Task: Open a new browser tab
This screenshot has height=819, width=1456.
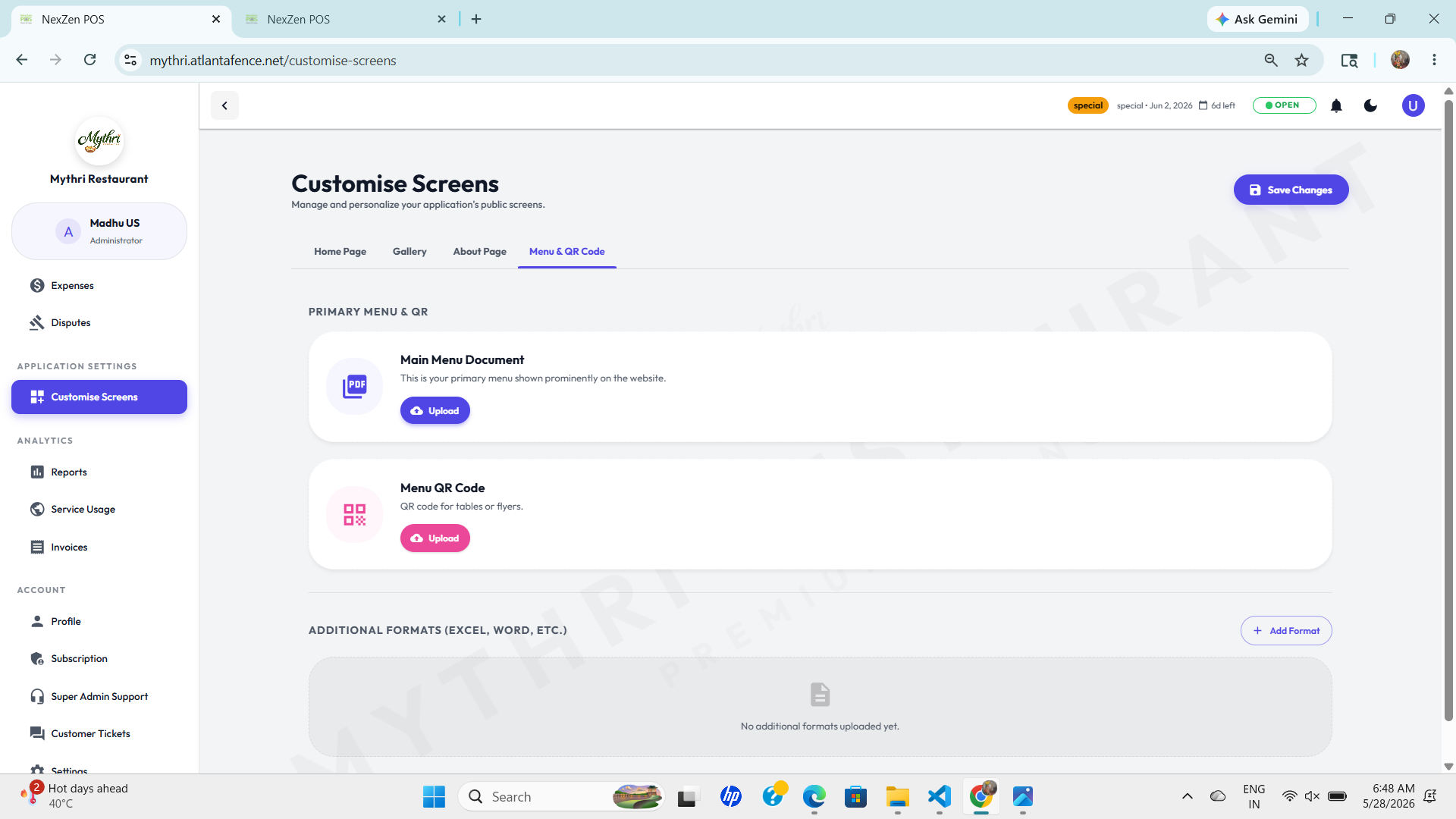Action: pyautogui.click(x=476, y=19)
